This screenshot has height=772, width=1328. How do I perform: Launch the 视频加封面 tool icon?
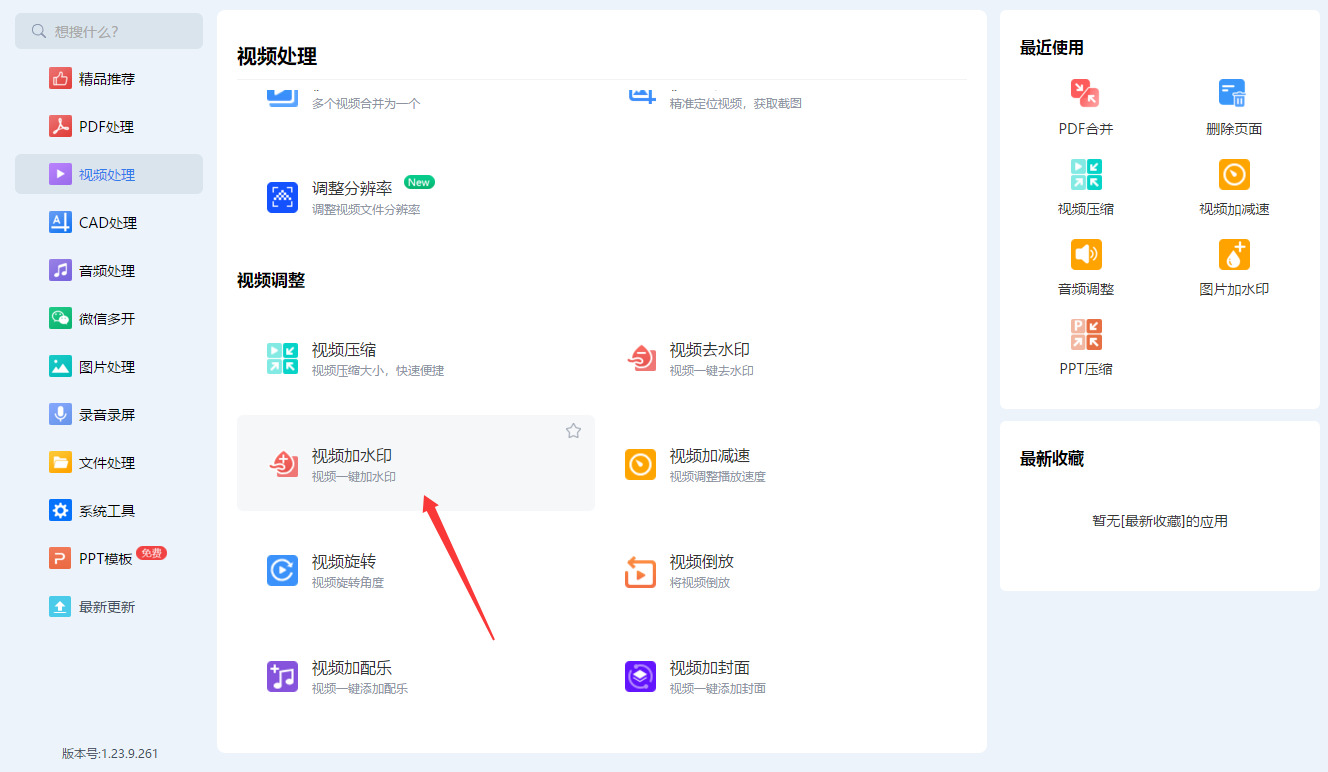point(641,676)
